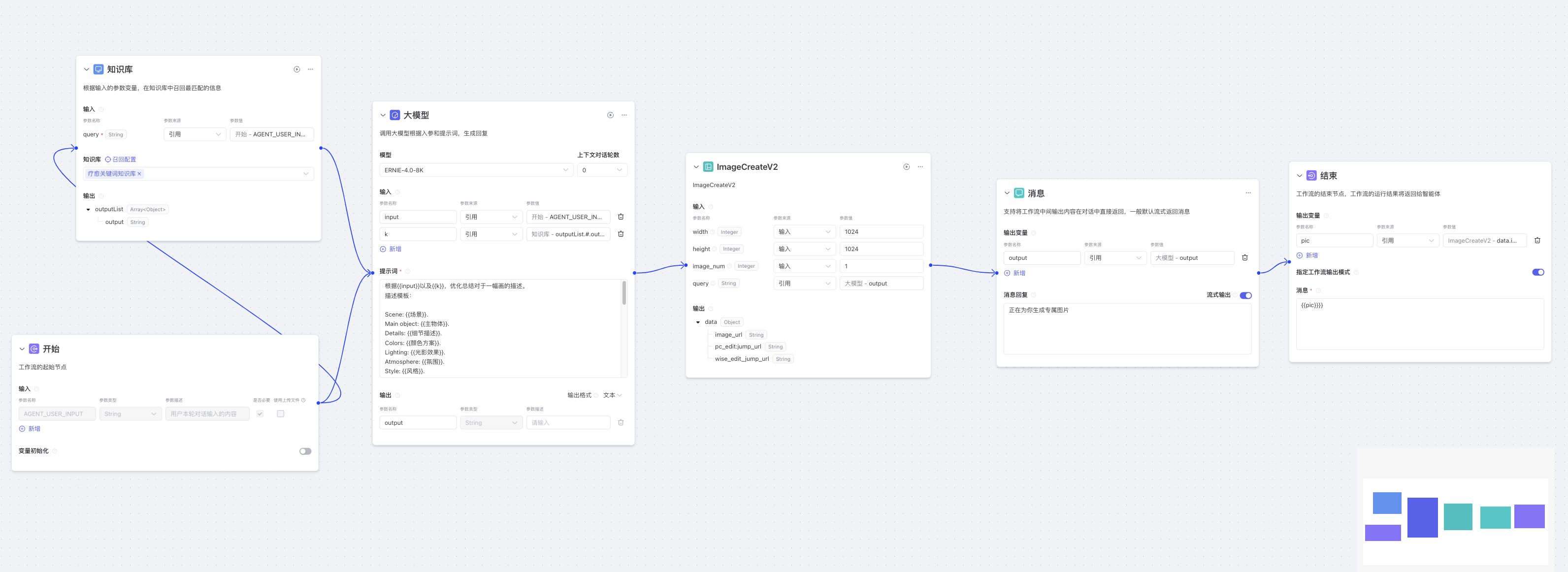Open the ERNIE-4.0-8K model dropdown
Screen dimensions: 1568x572
475,170
